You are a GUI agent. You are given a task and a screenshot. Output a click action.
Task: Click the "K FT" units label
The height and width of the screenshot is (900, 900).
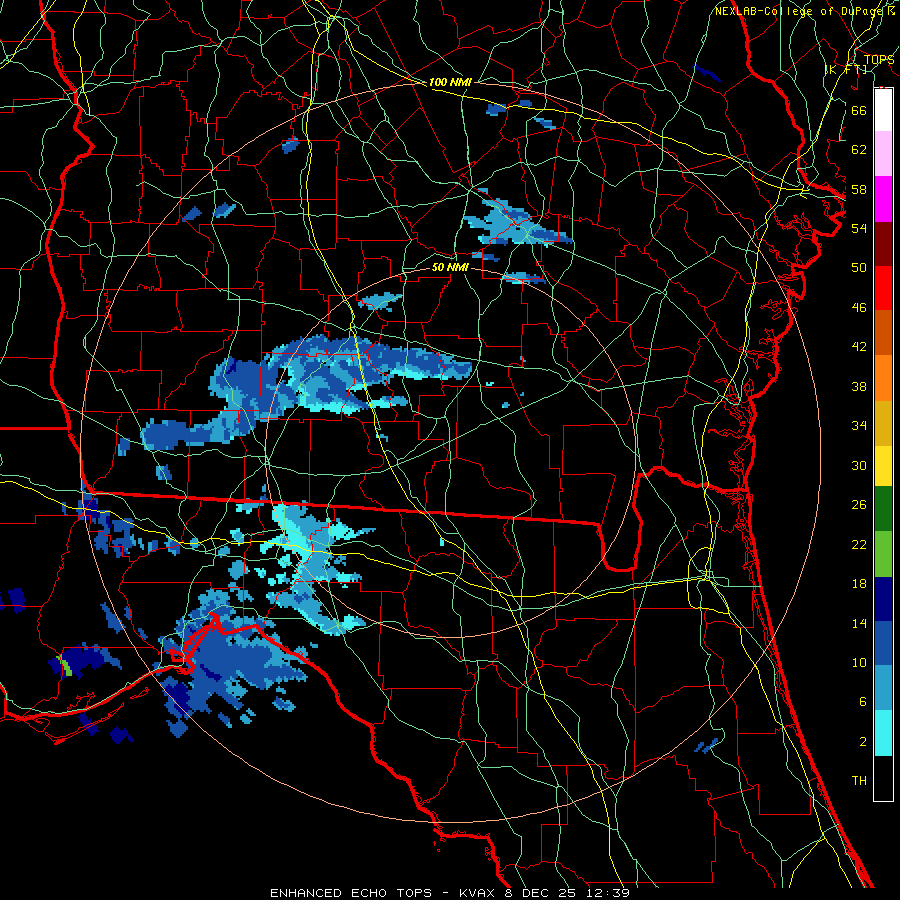[x=846, y=70]
